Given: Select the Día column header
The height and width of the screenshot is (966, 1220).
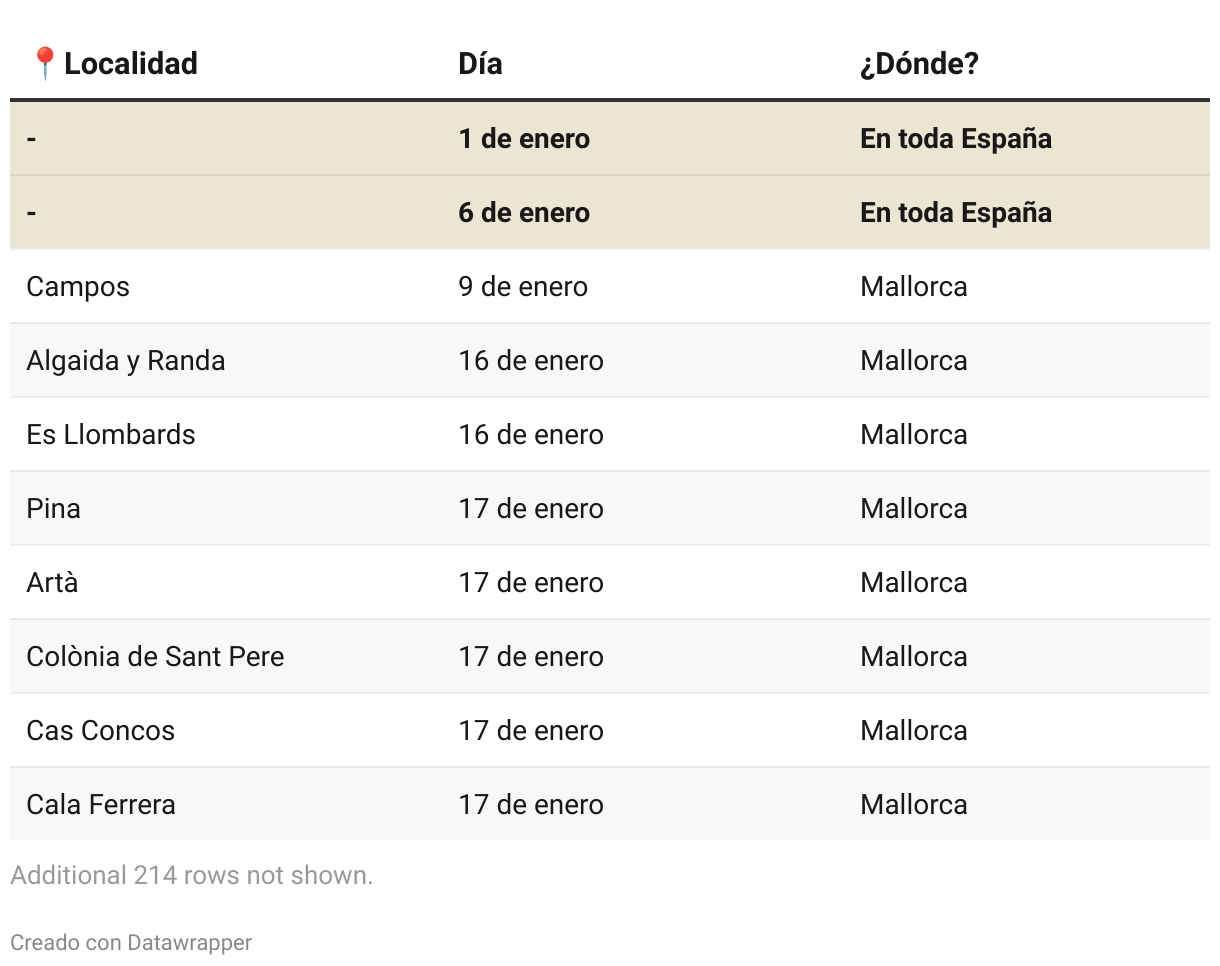Looking at the screenshot, I should pos(480,63).
